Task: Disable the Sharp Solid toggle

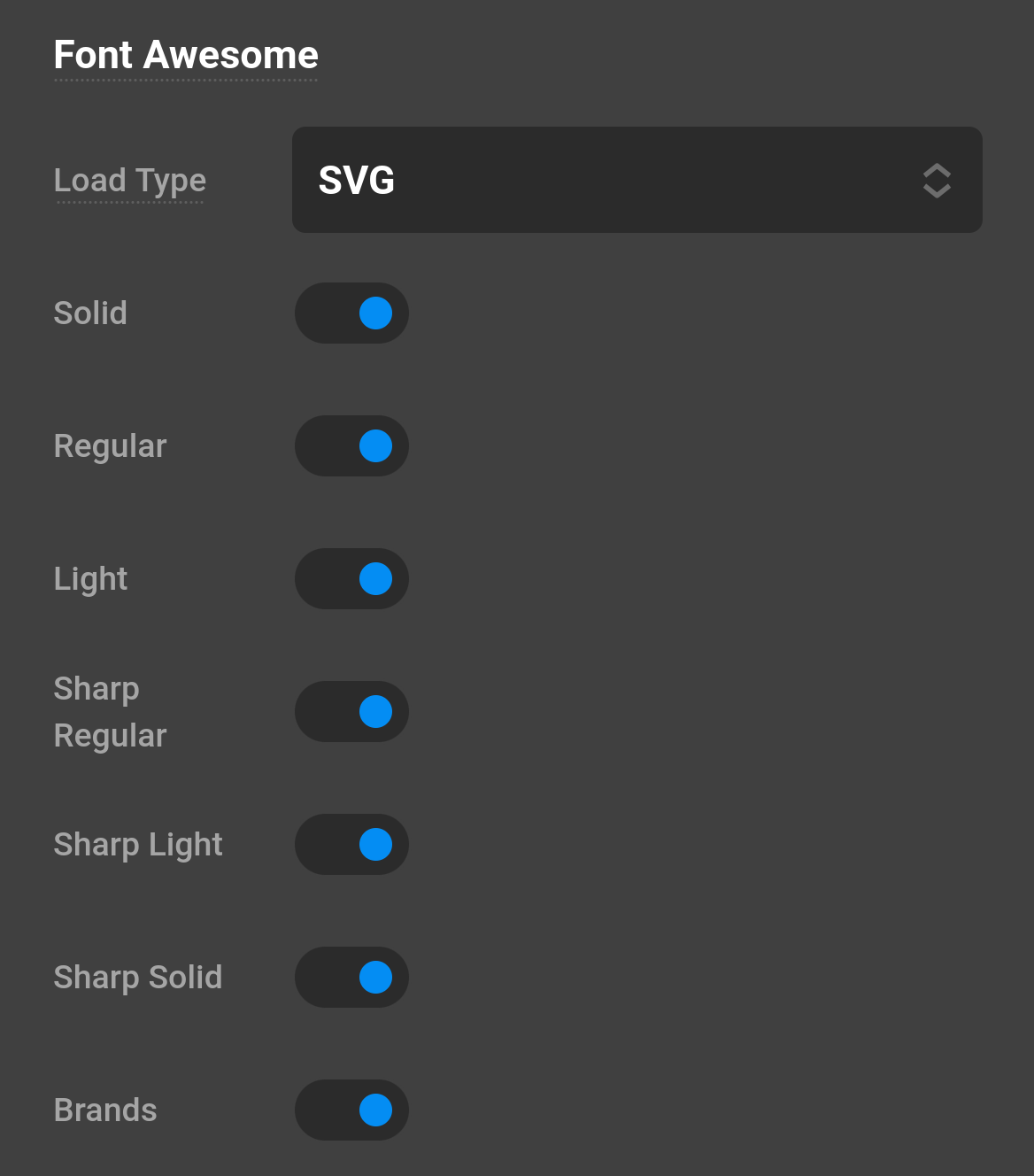Action: 351,977
